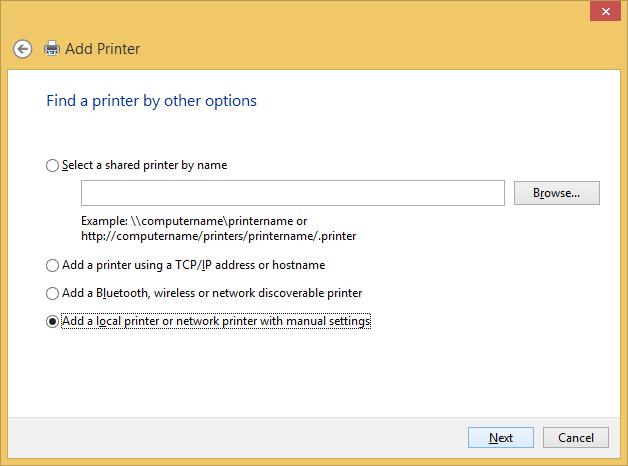This screenshot has height=466, width=628.
Task: Go back with the arrow icon
Action: pos(22,49)
